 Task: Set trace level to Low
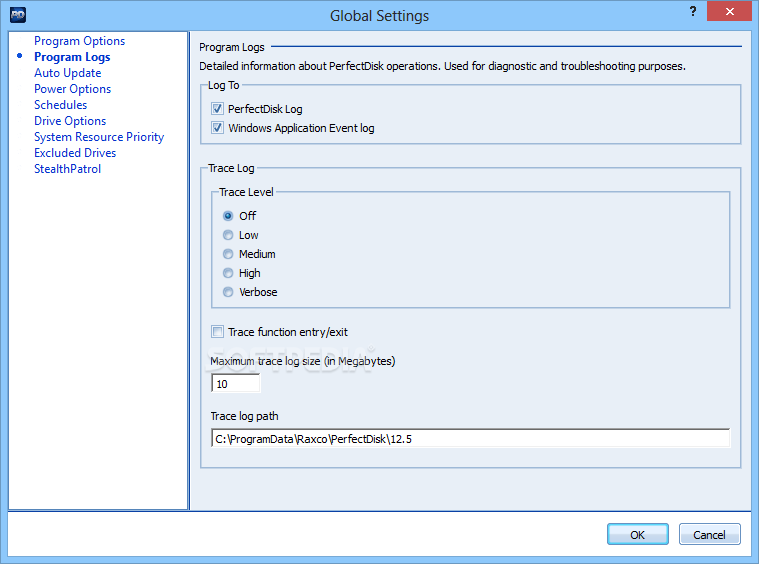[228, 235]
